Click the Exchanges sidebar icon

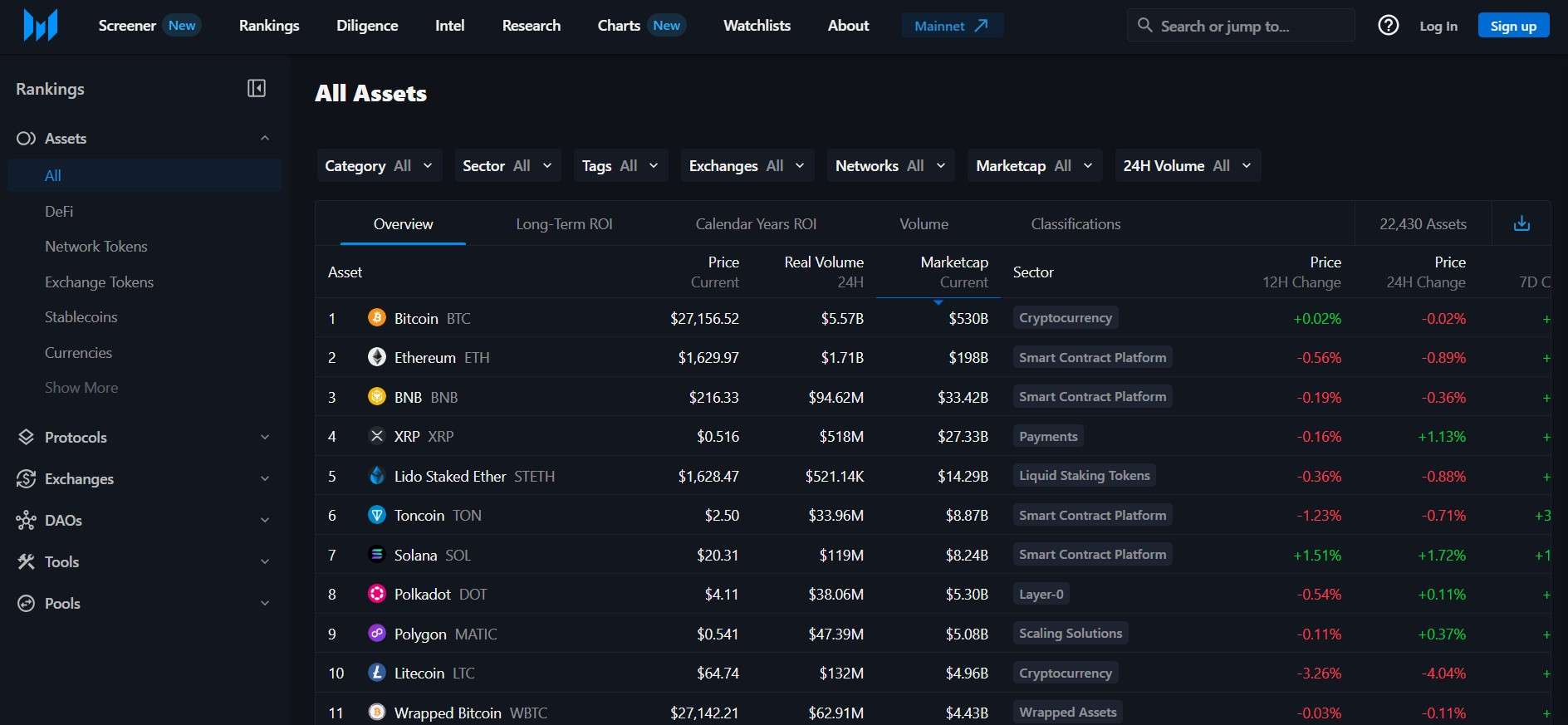coord(26,479)
